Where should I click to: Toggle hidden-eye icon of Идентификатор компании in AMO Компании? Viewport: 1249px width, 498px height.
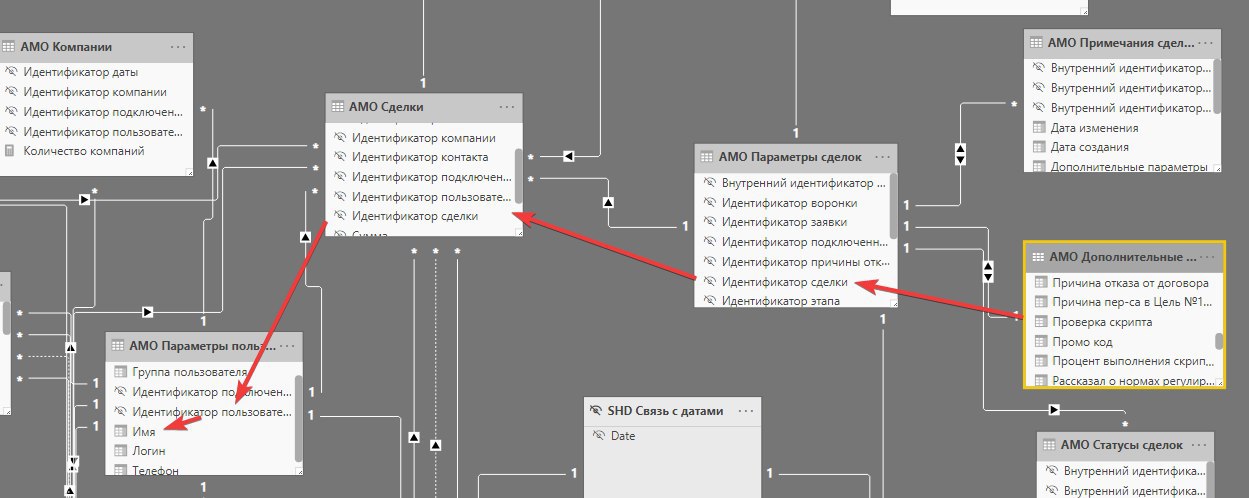11,92
